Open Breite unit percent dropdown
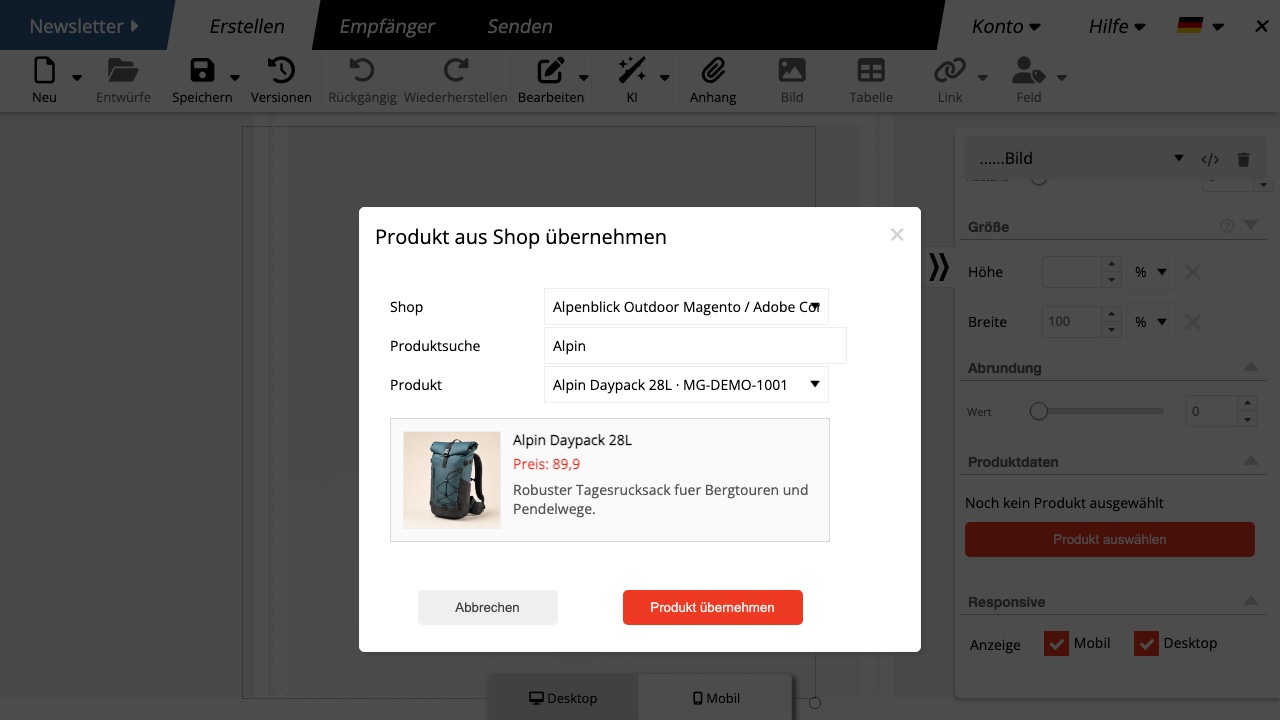 click(1150, 322)
